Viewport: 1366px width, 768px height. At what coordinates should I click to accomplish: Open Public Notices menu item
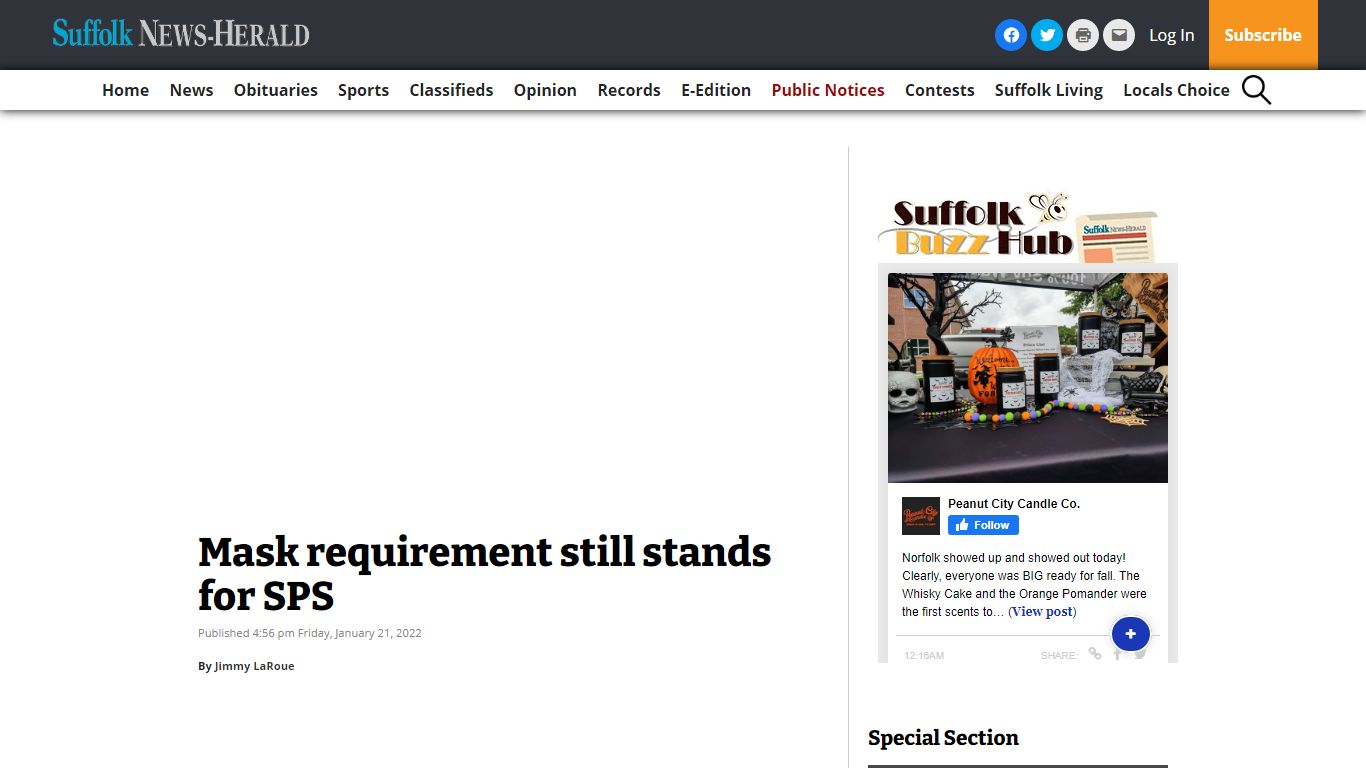click(x=828, y=90)
